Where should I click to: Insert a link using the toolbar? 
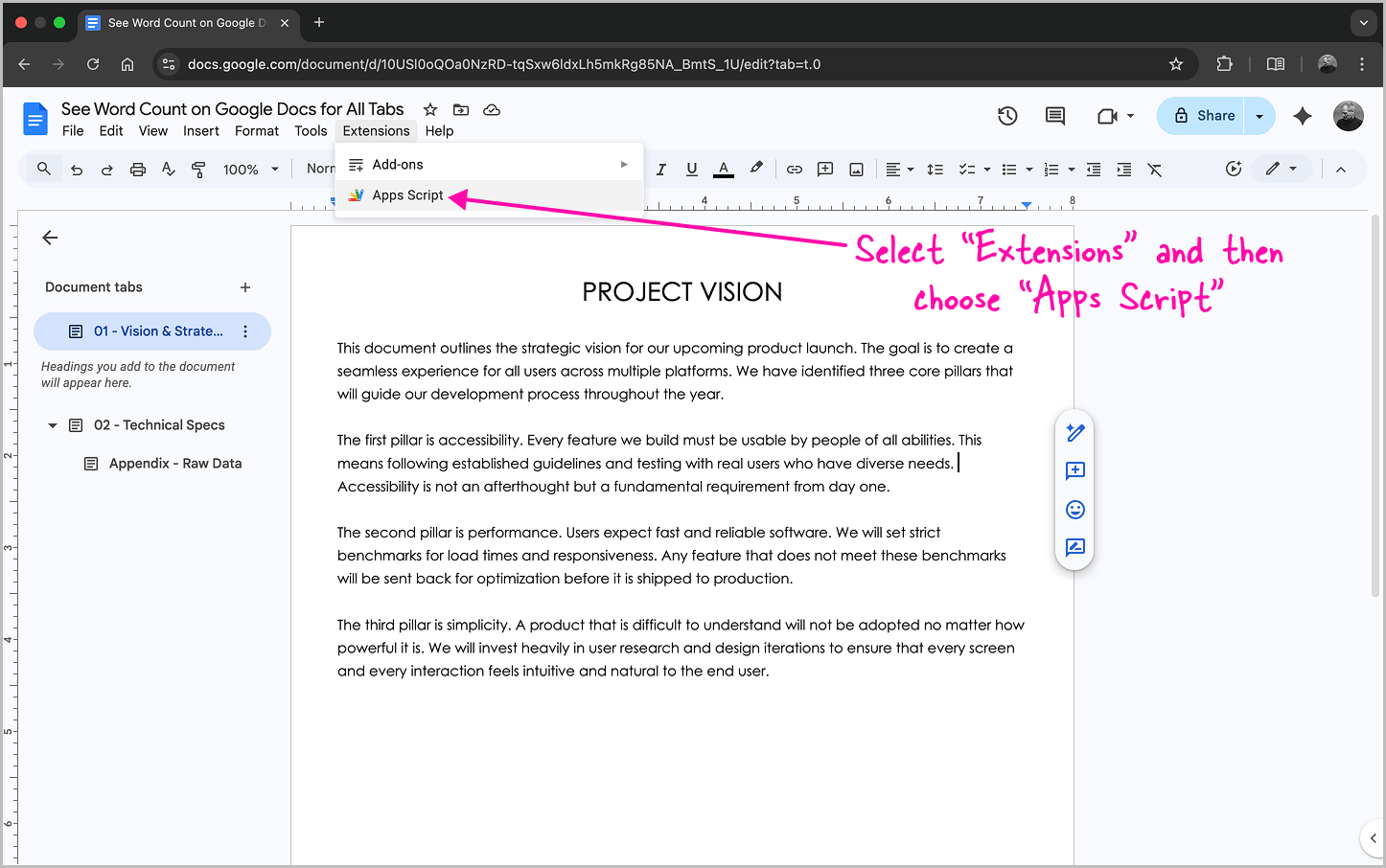[x=794, y=169]
